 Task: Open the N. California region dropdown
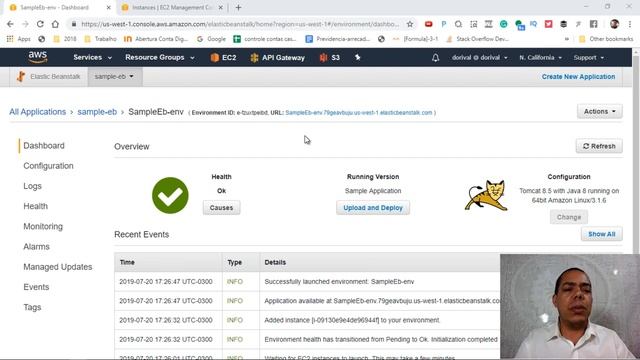coord(540,58)
